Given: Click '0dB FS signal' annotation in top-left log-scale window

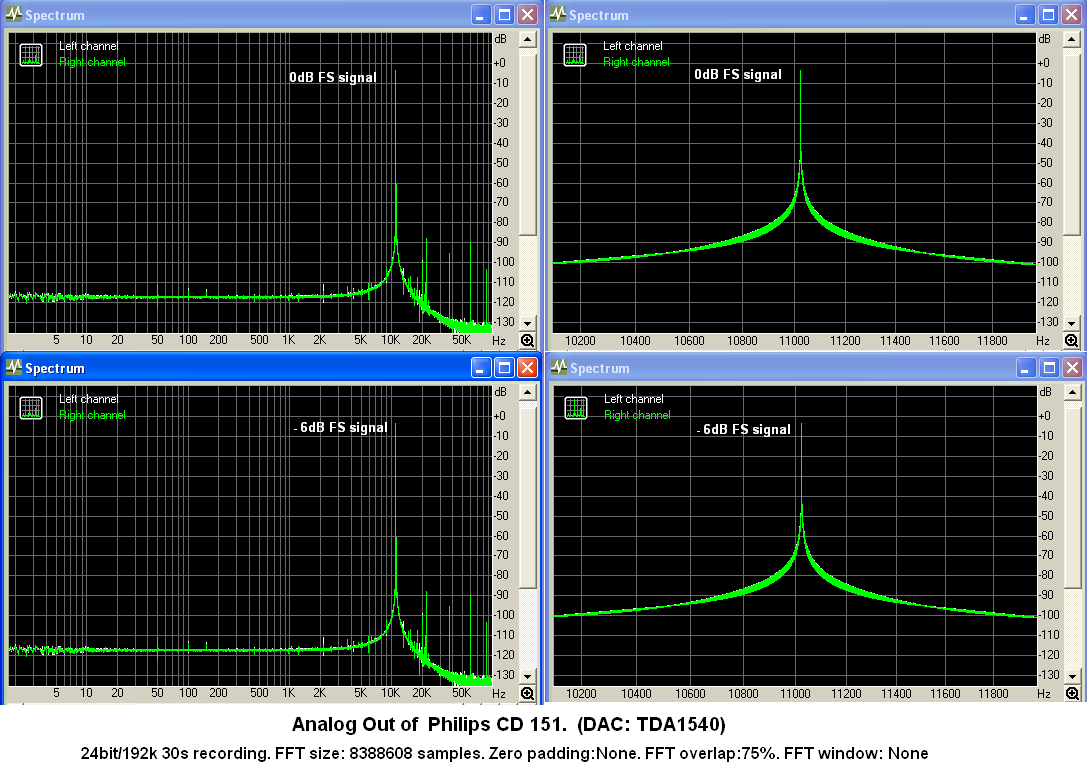Looking at the screenshot, I should click(333, 78).
